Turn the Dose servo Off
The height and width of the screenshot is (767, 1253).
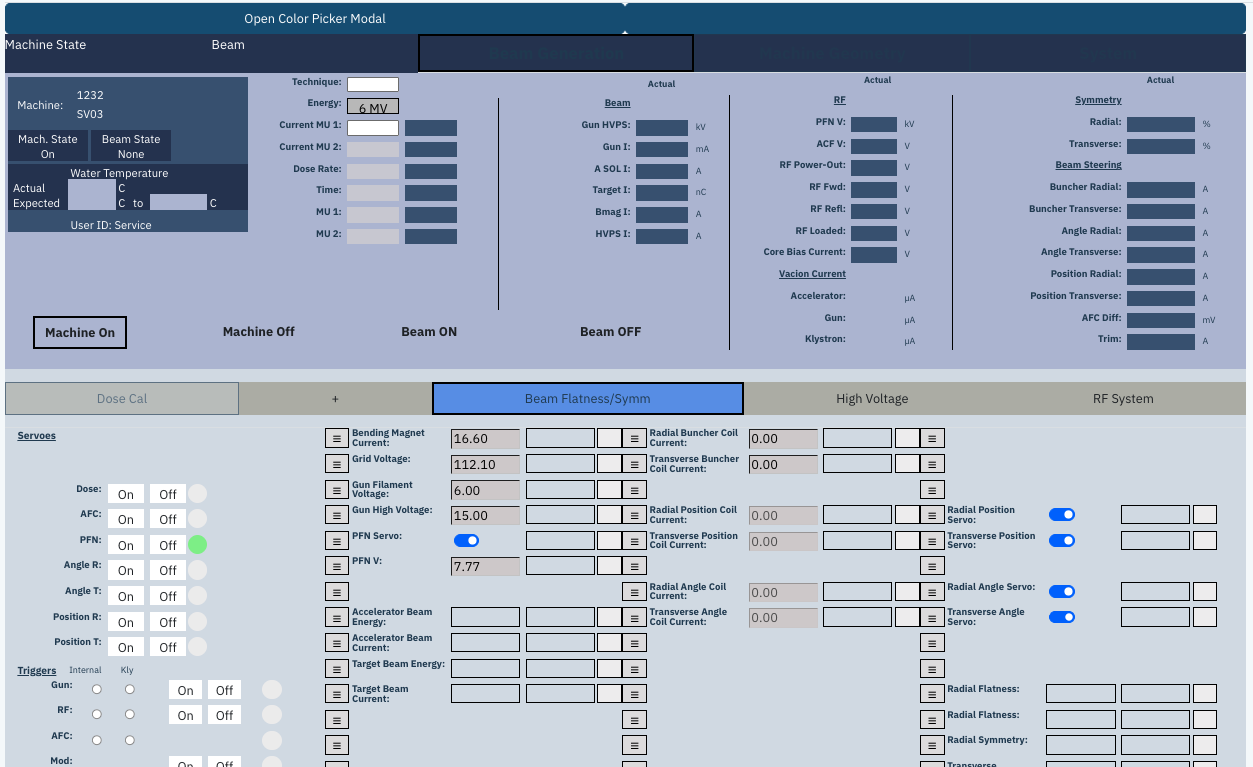coord(168,494)
